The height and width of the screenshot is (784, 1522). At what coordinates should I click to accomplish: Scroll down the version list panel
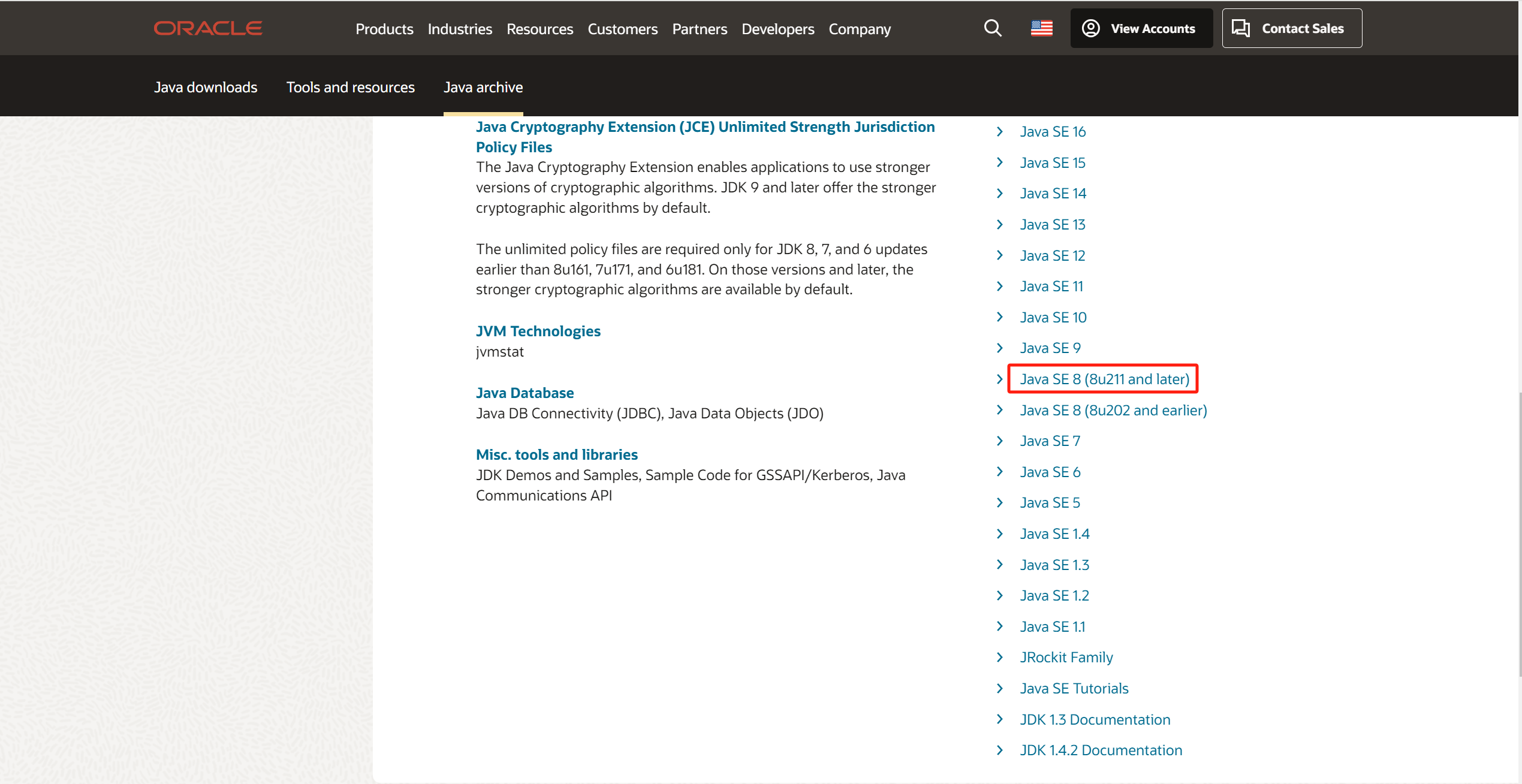[x=1104, y=378]
